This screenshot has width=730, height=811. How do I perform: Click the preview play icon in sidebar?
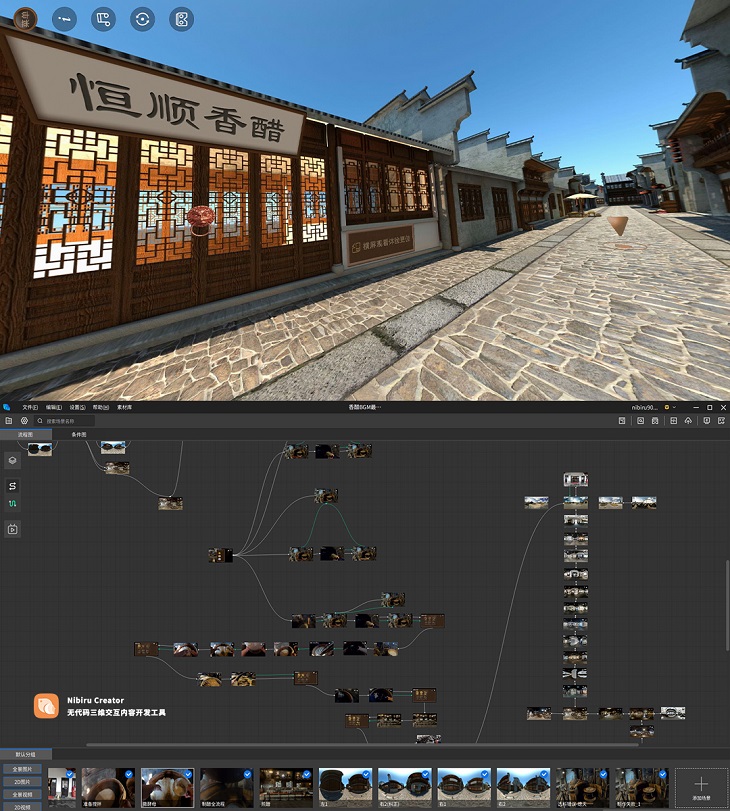click(13, 529)
